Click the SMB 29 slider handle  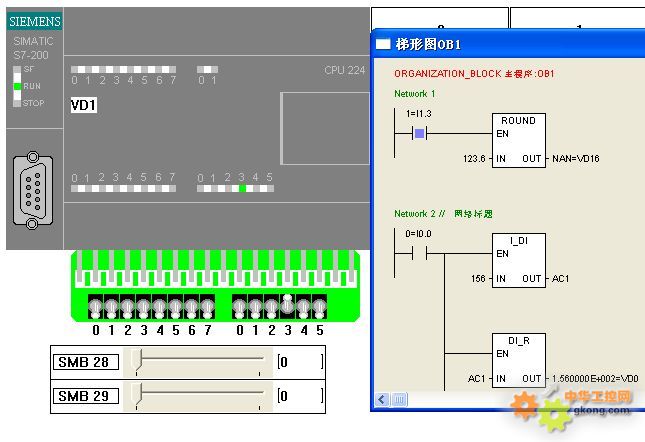137,394
